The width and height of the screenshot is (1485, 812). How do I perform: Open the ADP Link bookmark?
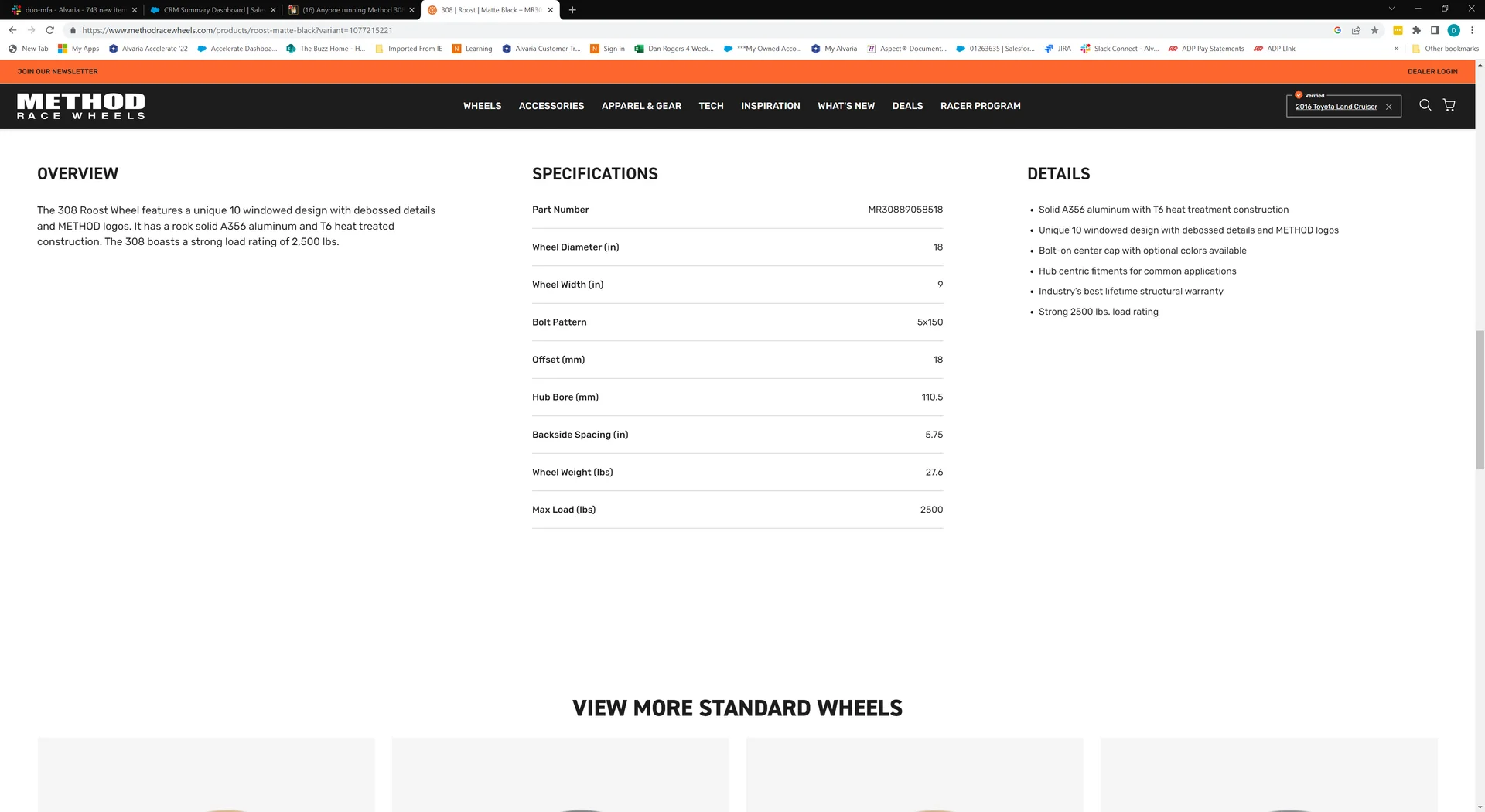[1275, 49]
